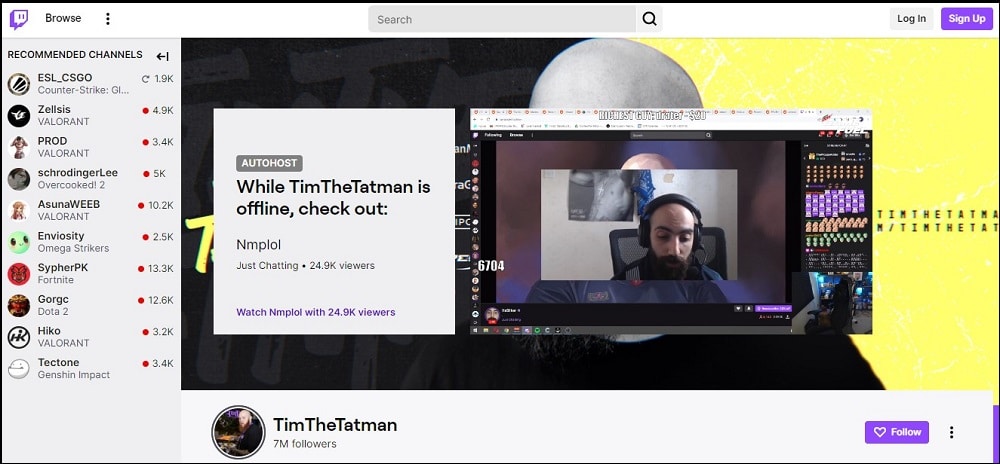Click Dota 2 game label

click(53, 312)
